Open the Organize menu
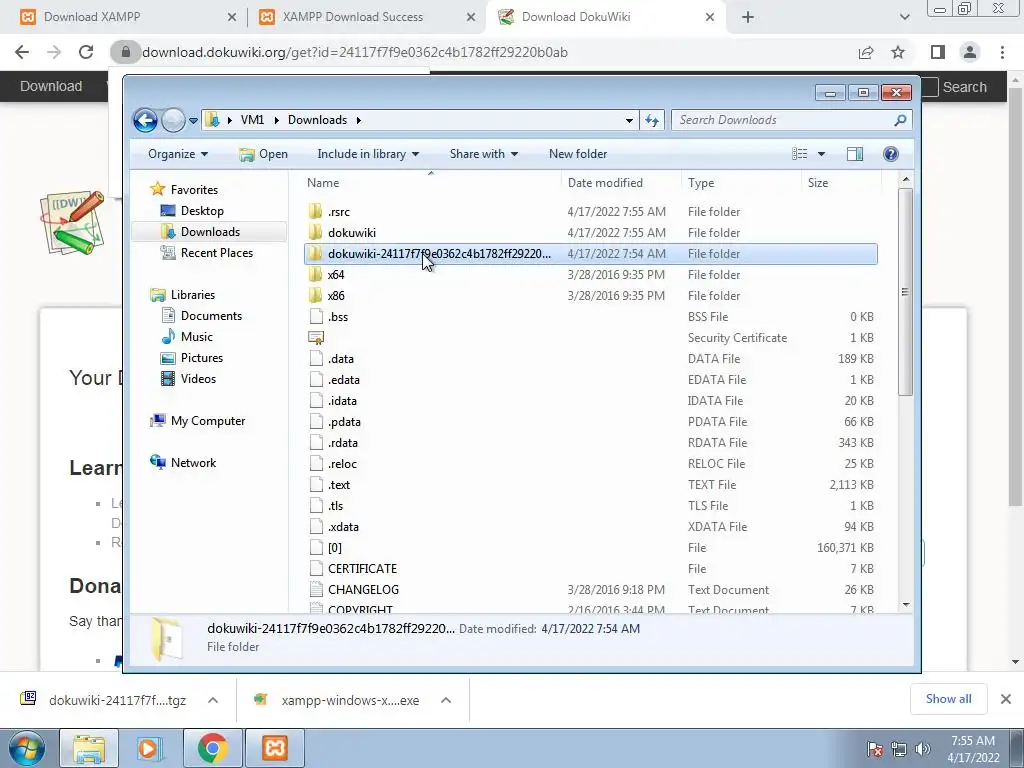 pos(178,154)
